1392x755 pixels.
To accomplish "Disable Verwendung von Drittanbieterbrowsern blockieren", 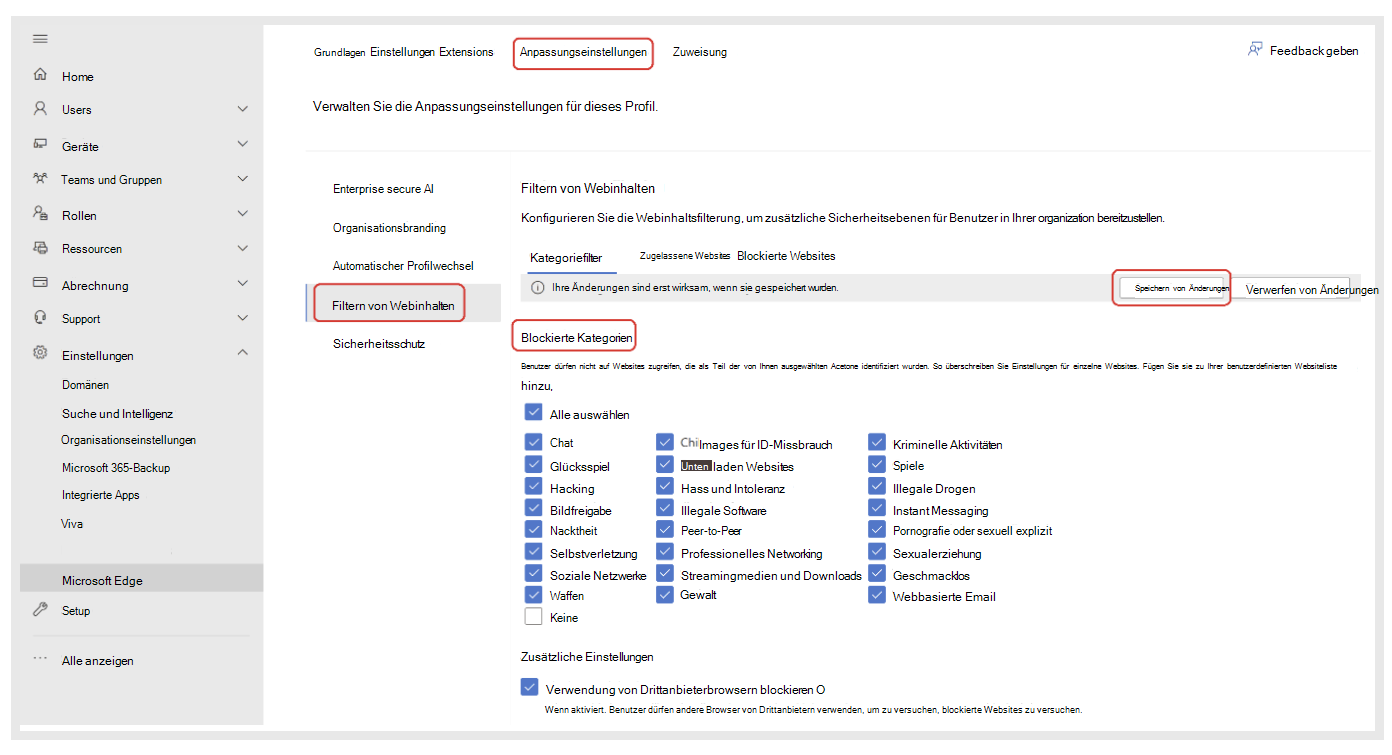I will (x=529, y=686).
